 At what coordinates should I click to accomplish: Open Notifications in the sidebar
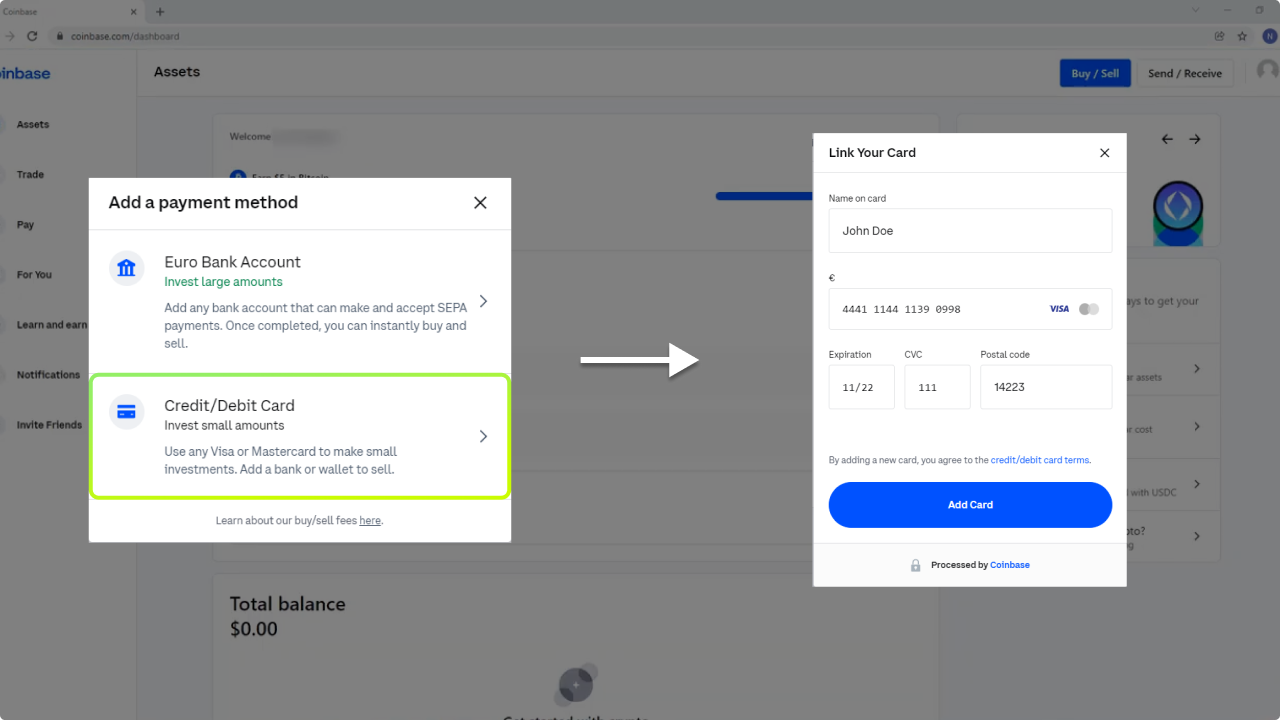coord(48,375)
